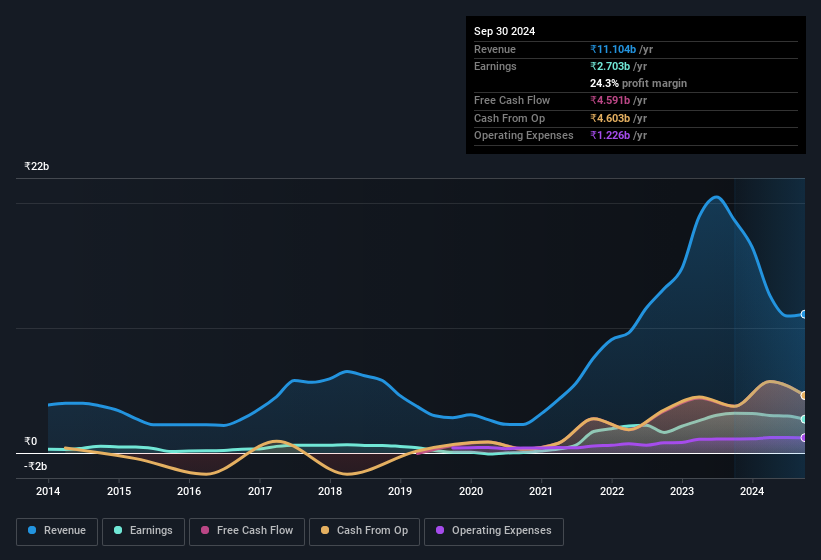Click the 24.3% profit margin text
The image size is (821, 560).
tap(638, 83)
